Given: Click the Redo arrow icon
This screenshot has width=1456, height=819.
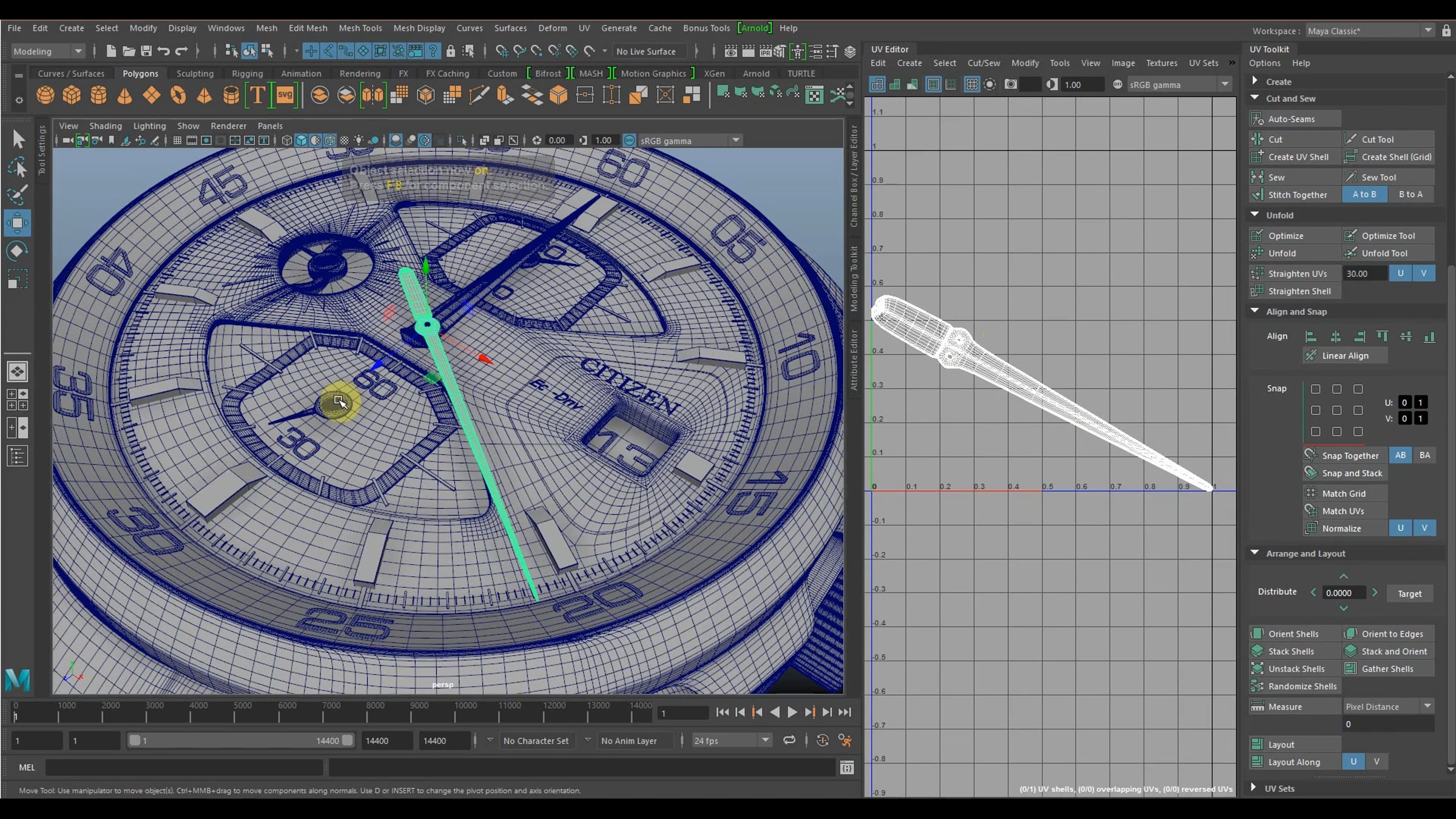Looking at the screenshot, I should (181, 51).
